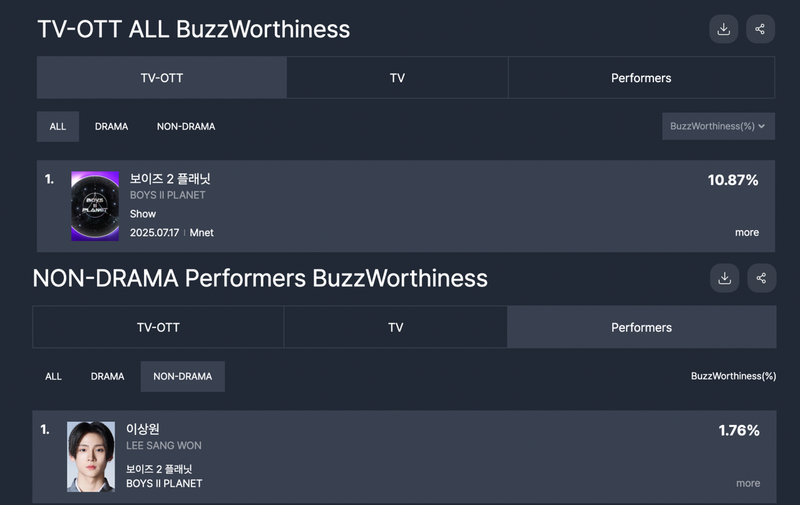
Task: Filter top section by NON-DRAMA
Action: pyautogui.click(x=186, y=127)
